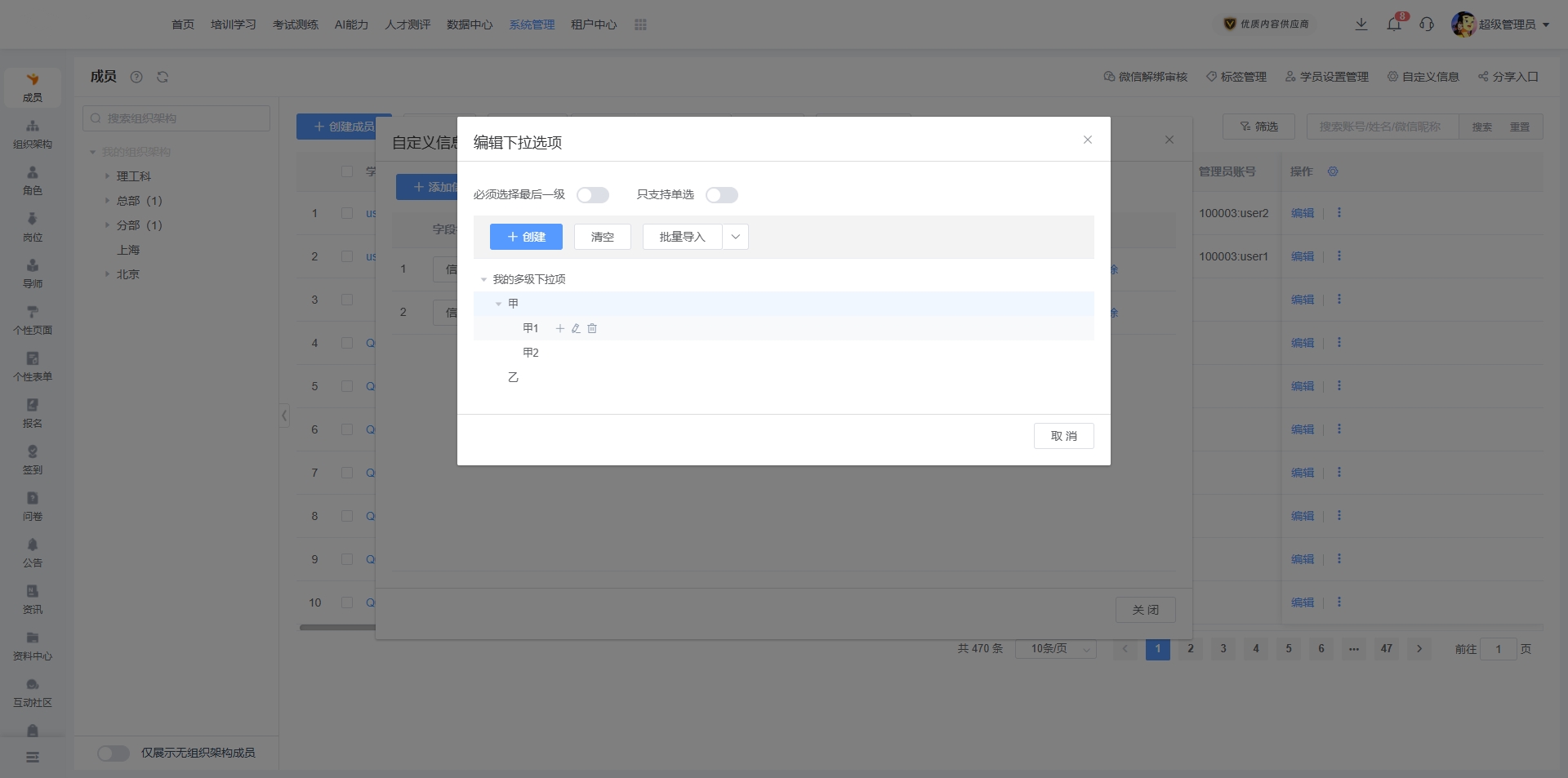Click the blue 创建 button
Viewport: 1568px width, 778px height.
pos(526,237)
